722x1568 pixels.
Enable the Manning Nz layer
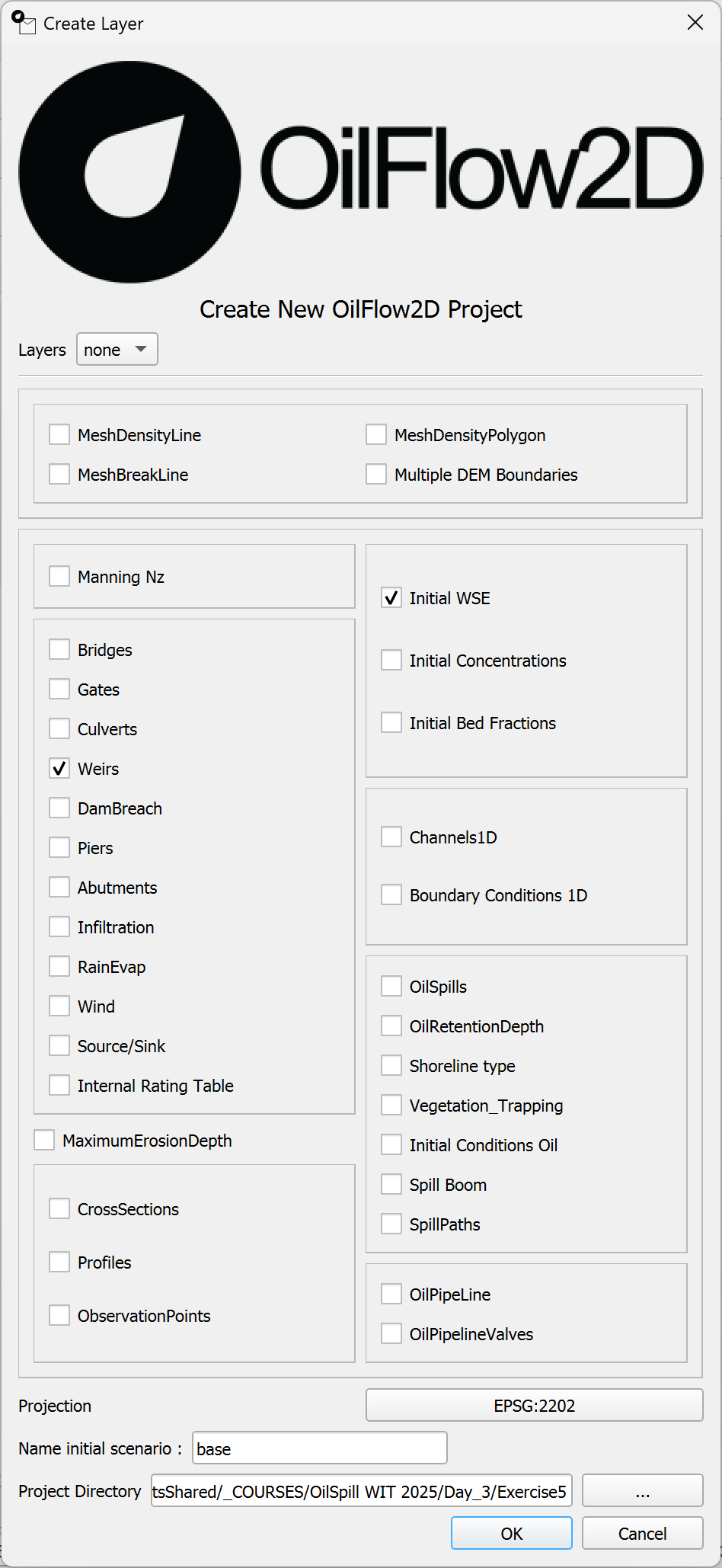59,577
